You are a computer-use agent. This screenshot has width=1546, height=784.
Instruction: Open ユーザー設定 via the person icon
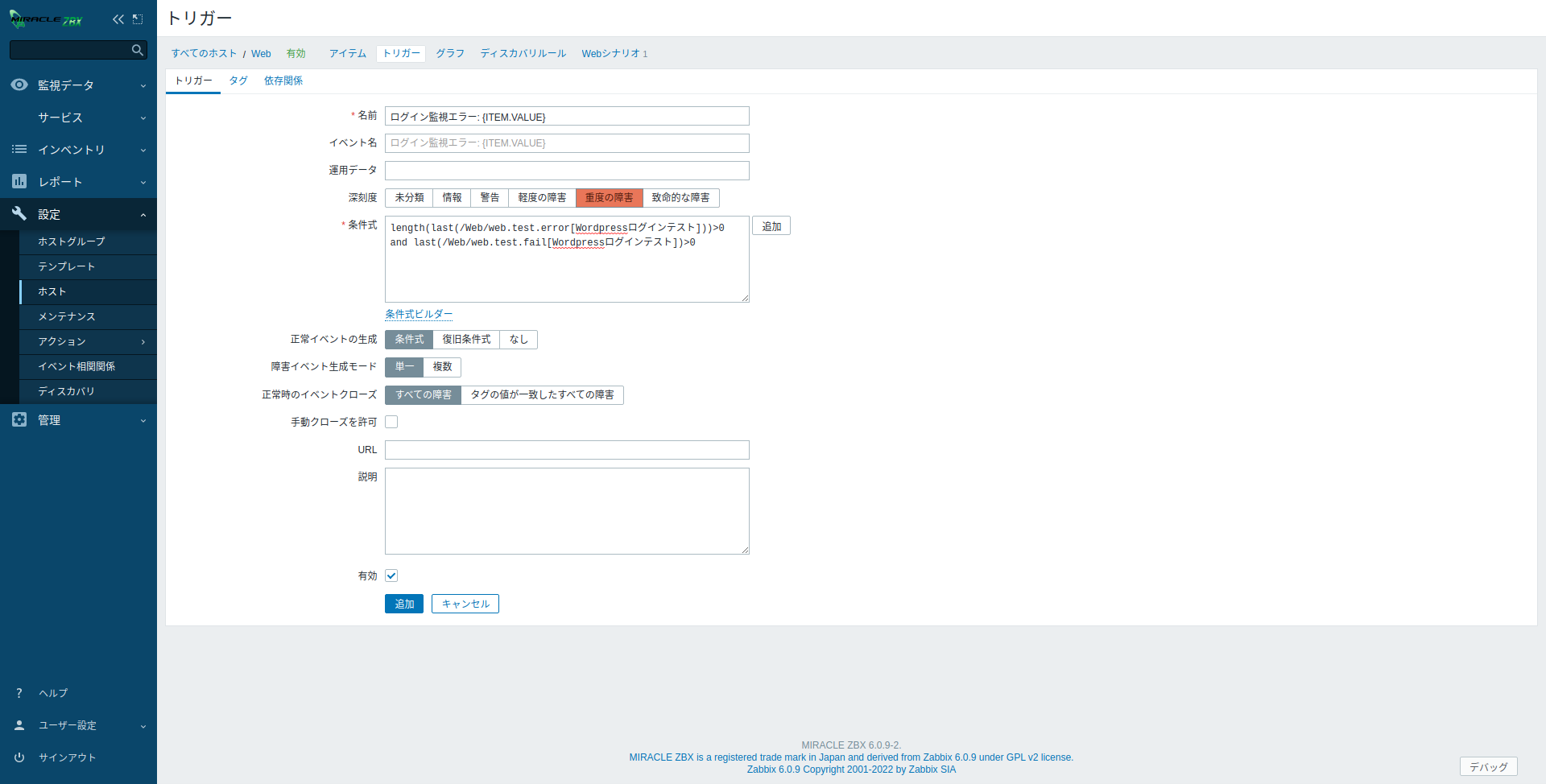coord(19,725)
